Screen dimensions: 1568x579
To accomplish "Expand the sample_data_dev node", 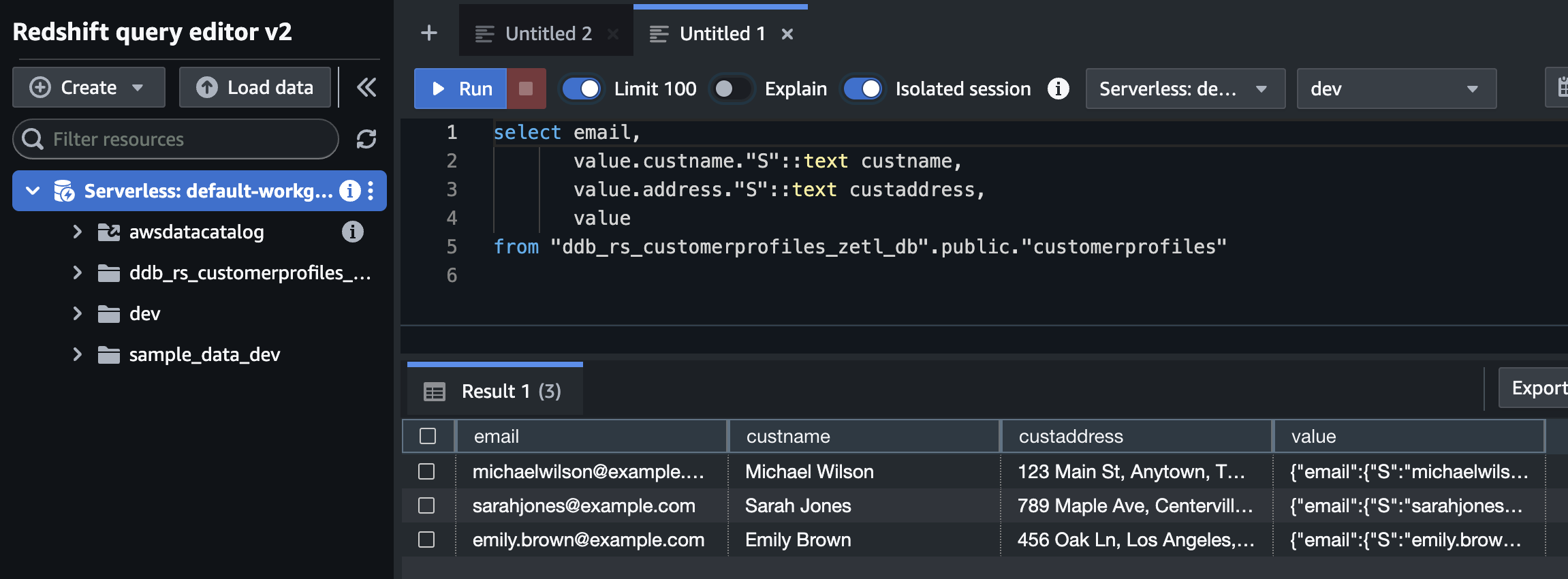I will (x=77, y=354).
